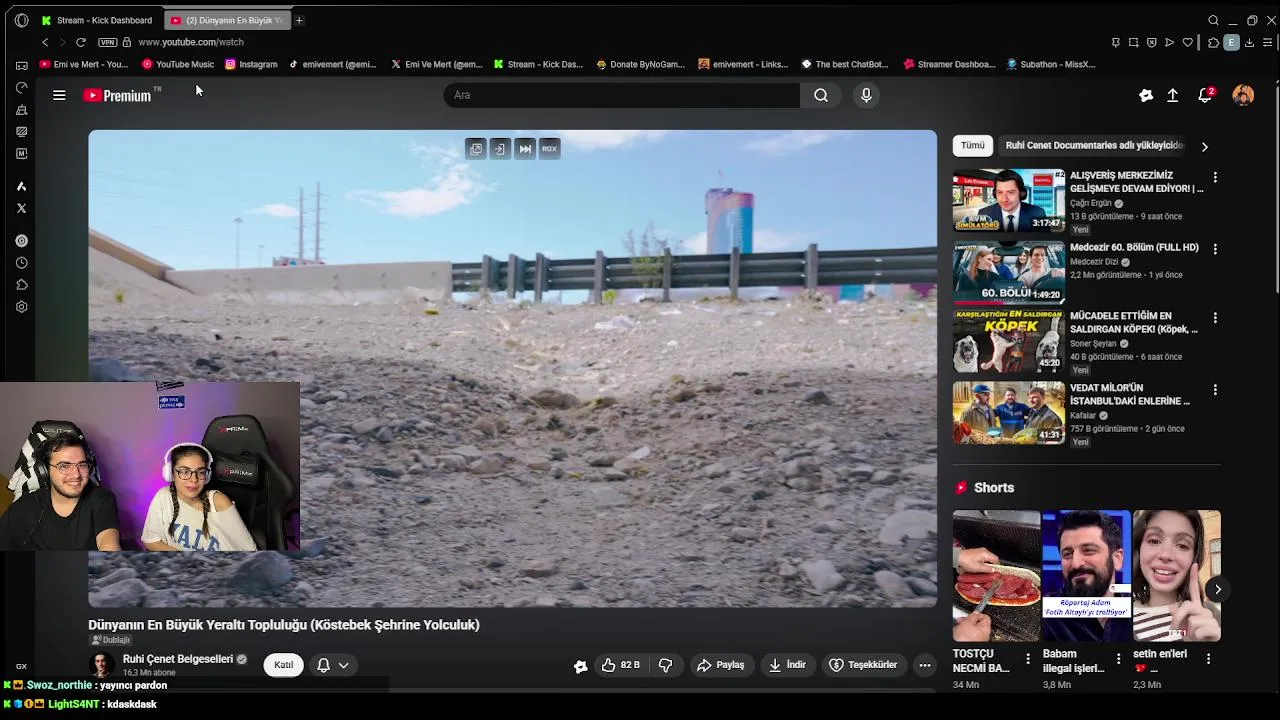
Task: Open the Medcezir 60. Bölüm thumbnail
Action: click(x=1008, y=271)
